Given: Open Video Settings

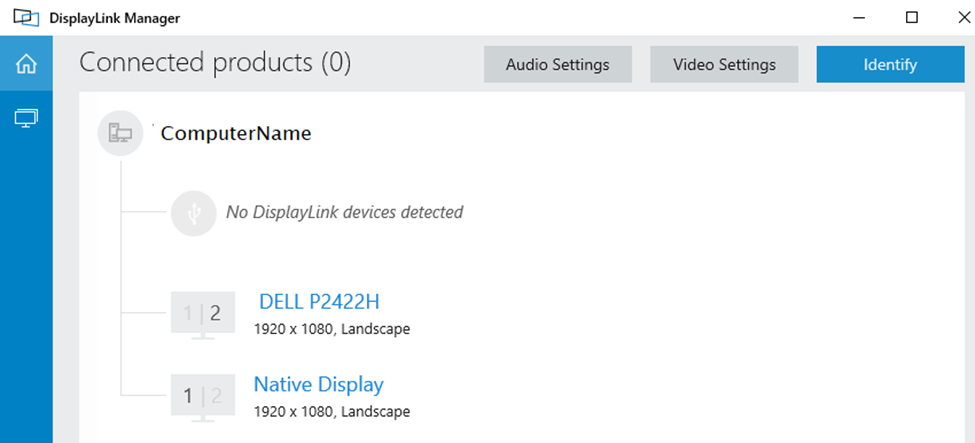Looking at the screenshot, I should [x=724, y=65].
